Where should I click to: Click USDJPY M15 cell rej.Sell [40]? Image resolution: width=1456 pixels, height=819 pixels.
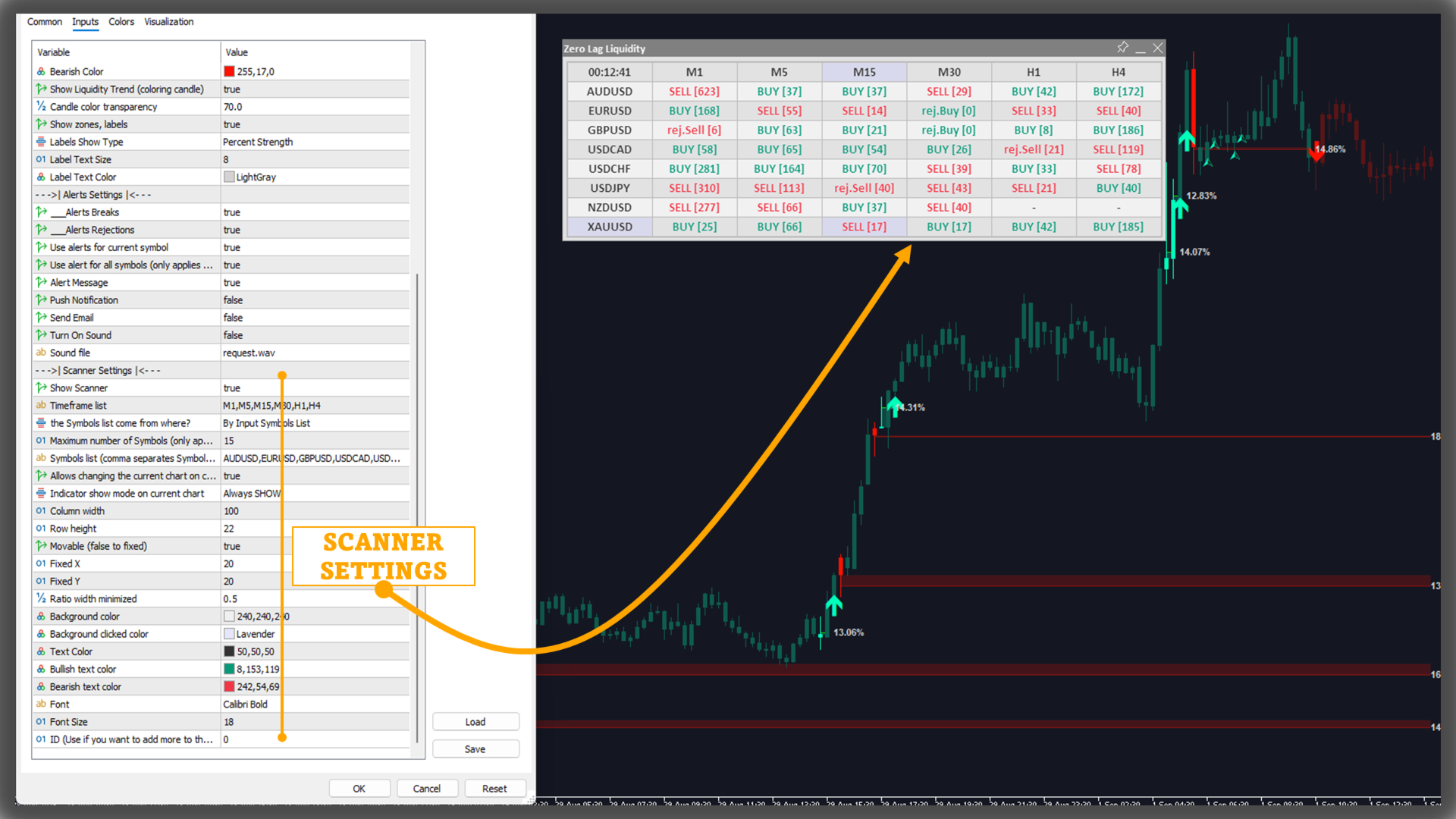coord(864,188)
